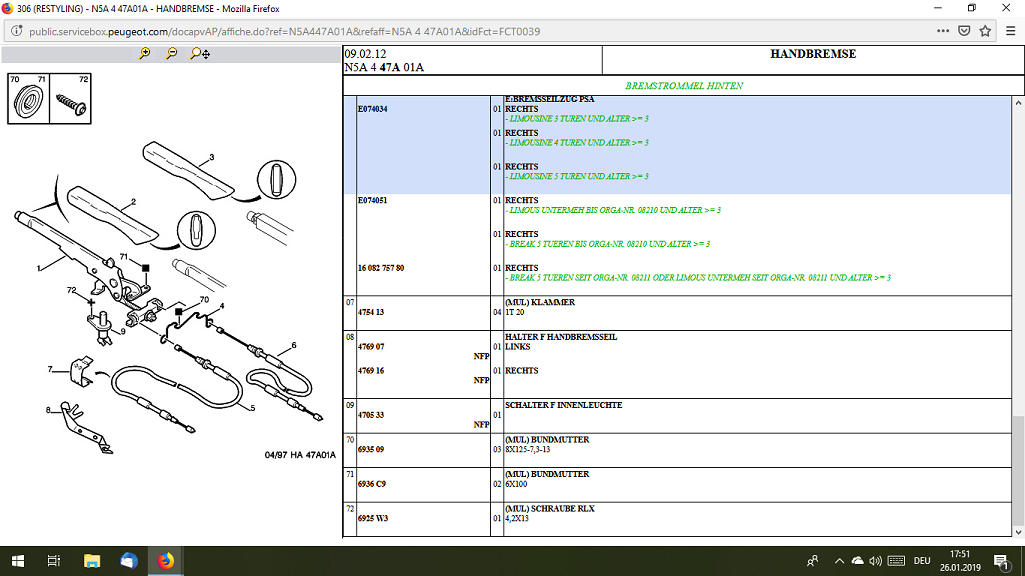Open the Windows Start menu
Screen dimensions: 1025x576
tap(17, 561)
